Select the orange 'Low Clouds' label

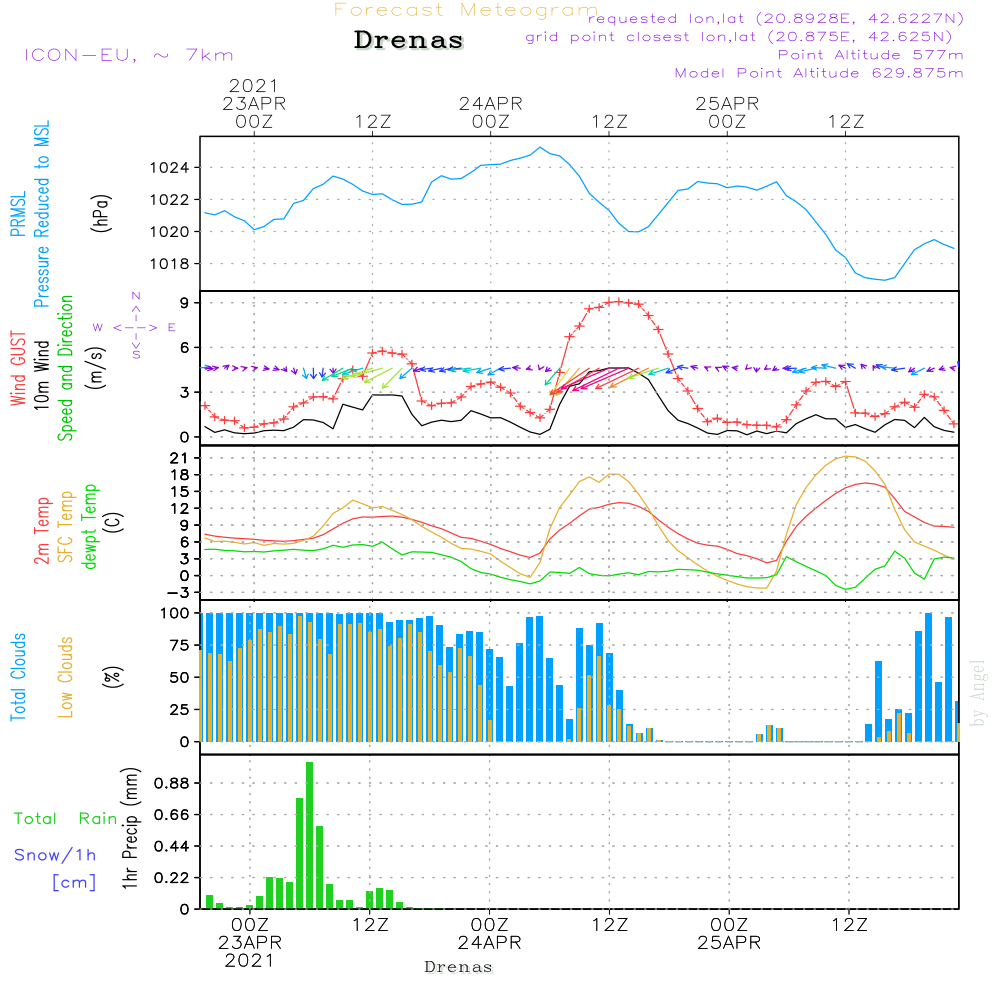(66, 677)
